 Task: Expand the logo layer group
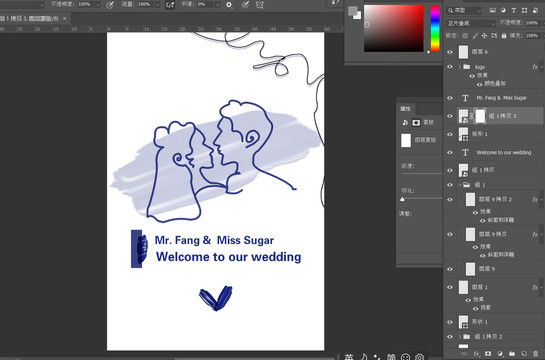460,67
